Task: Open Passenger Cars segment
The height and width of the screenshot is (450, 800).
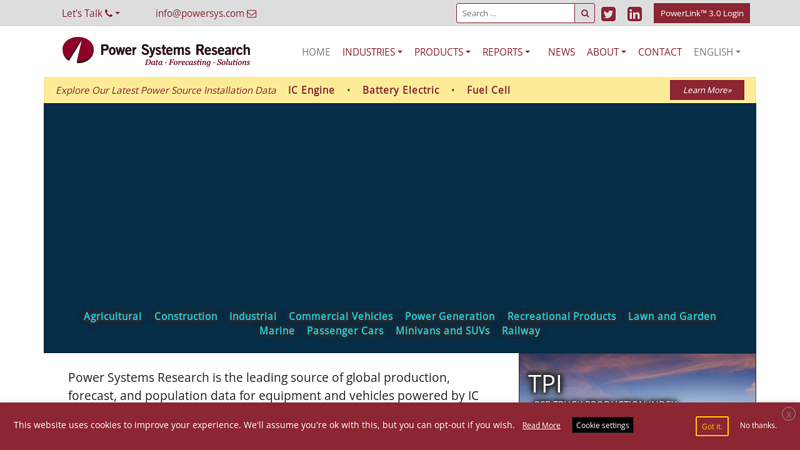Action: (345, 331)
